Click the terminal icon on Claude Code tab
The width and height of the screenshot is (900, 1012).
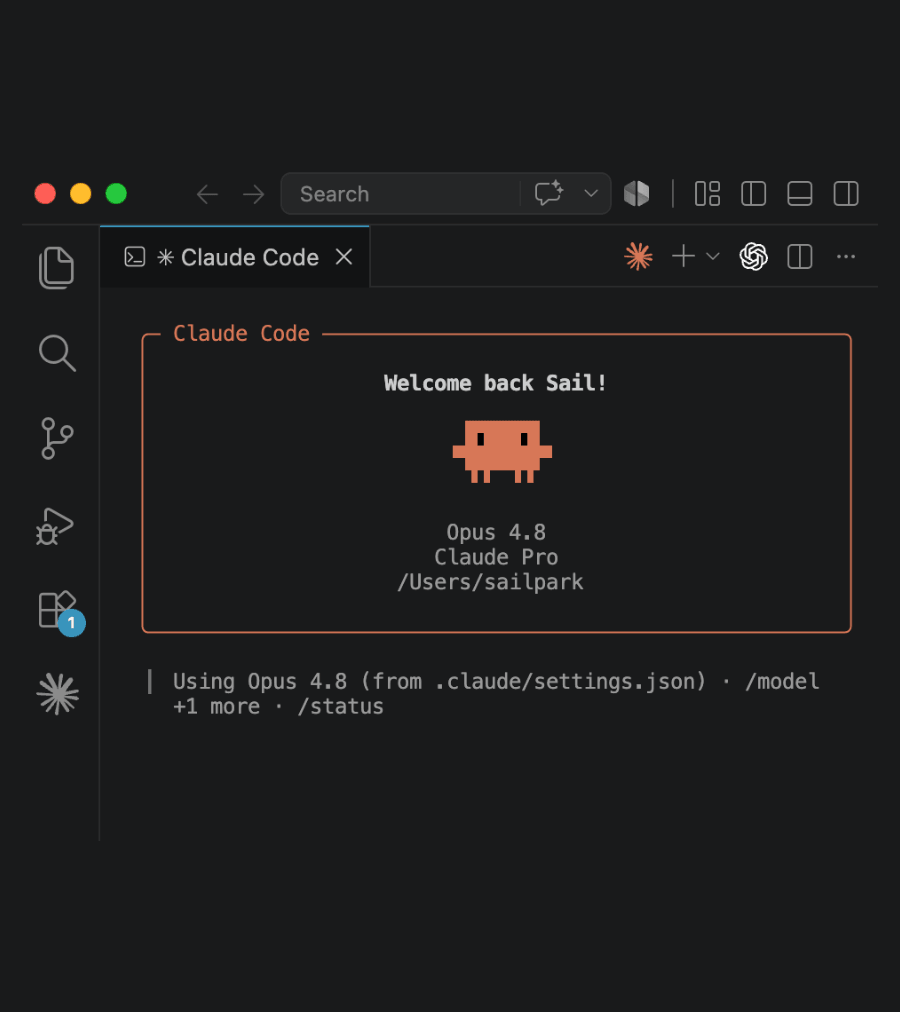[x=135, y=257]
